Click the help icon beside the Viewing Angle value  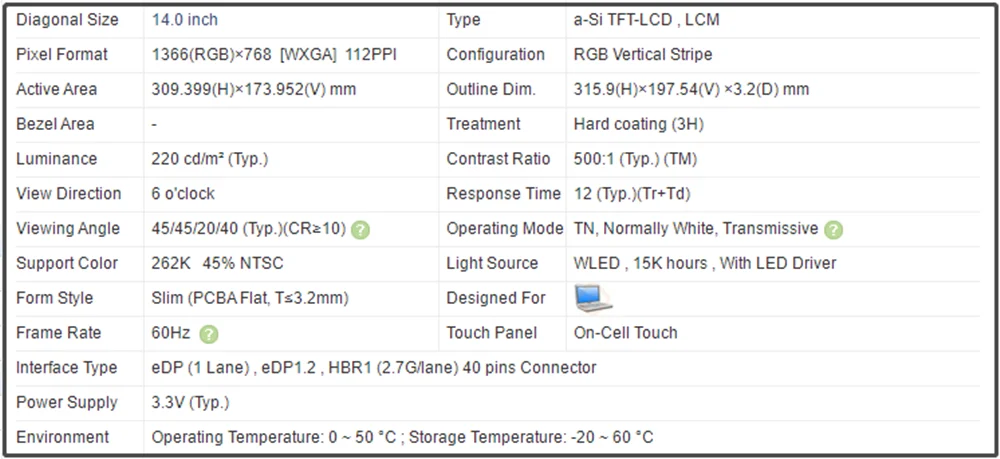pyautogui.click(x=361, y=229)
